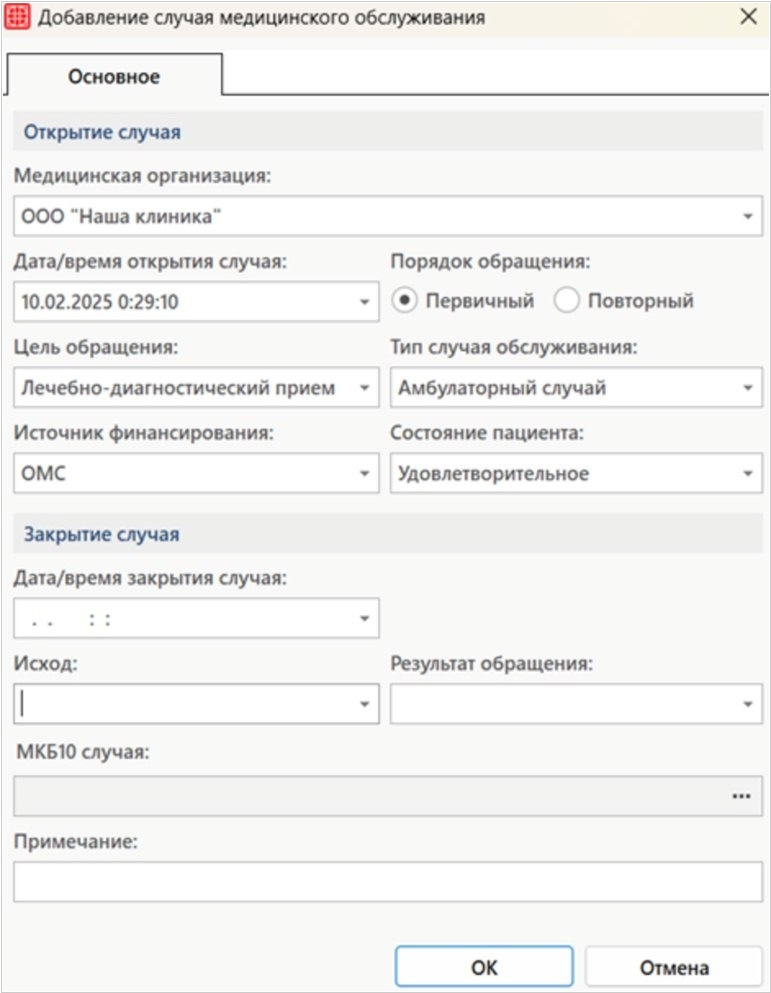
Task: Close the dialog with the X button
Action: tap(746, 17)
